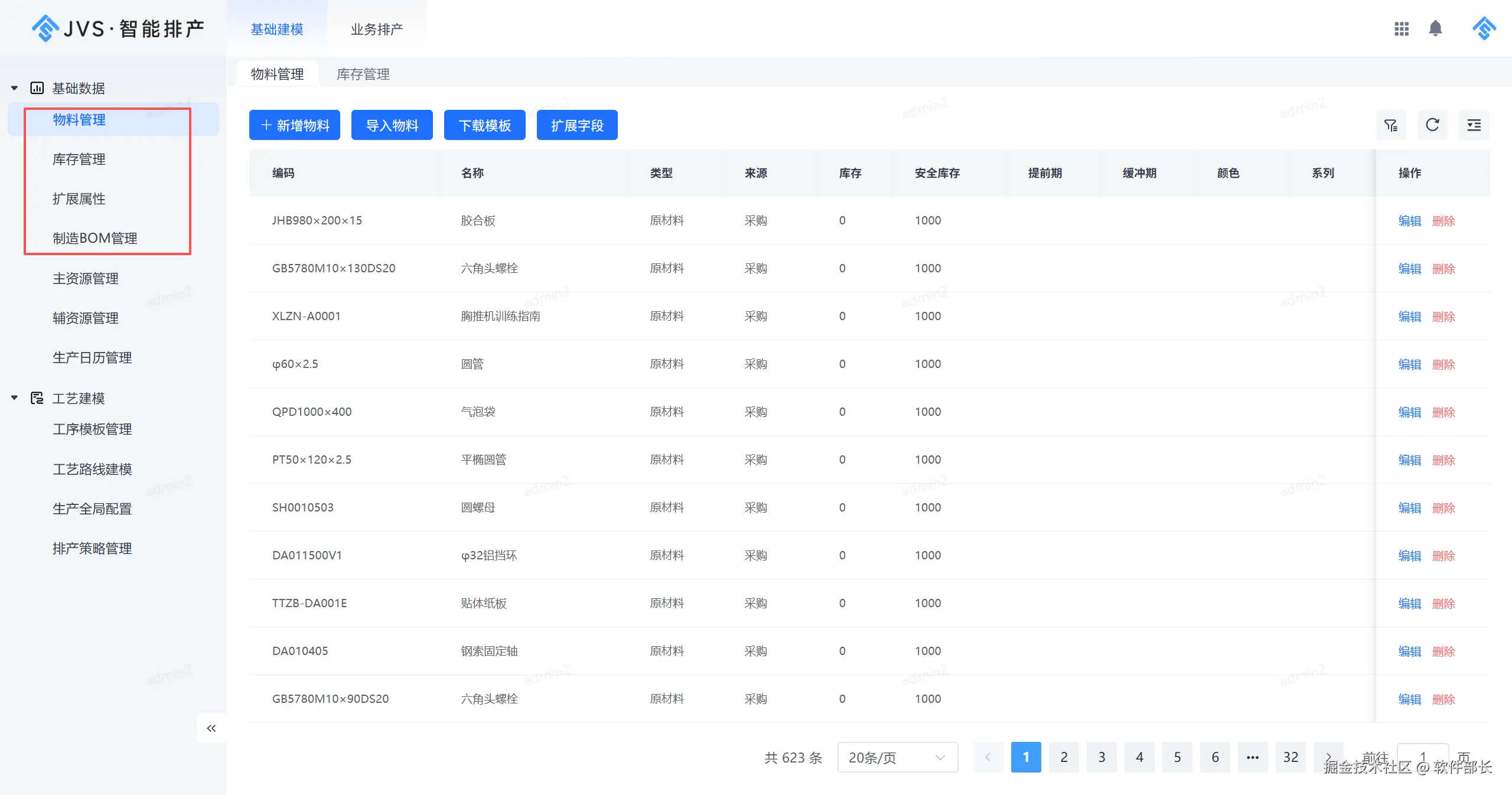Click the 新增物料 button
1512x795 pixels.
click(x=295, y=125)
